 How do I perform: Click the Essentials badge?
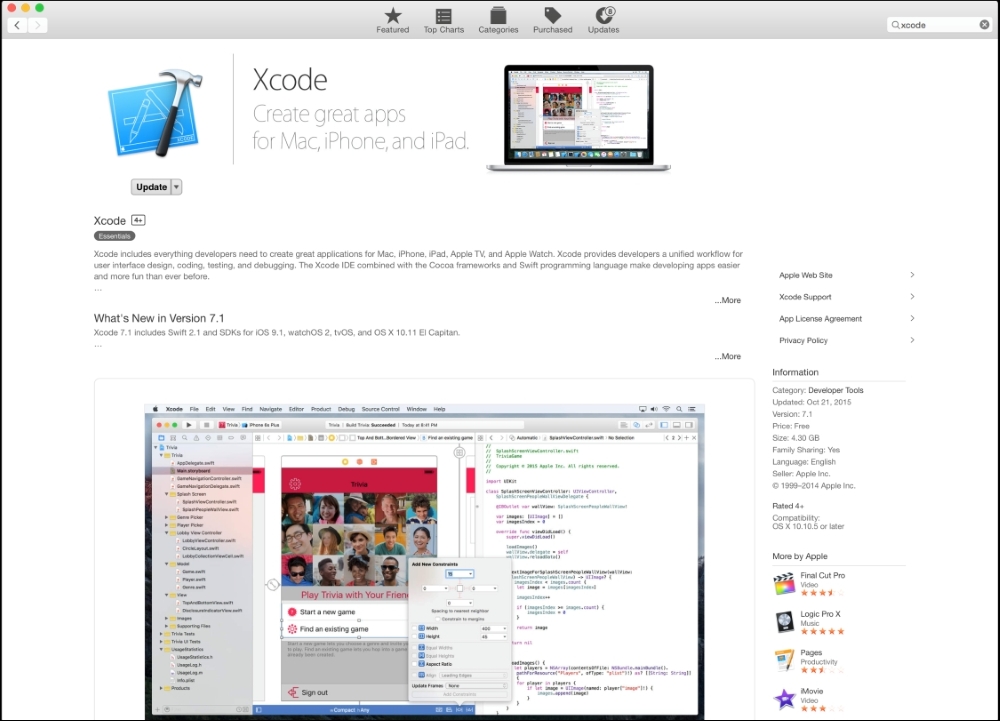pyautogui.click(x=114, y=236)
